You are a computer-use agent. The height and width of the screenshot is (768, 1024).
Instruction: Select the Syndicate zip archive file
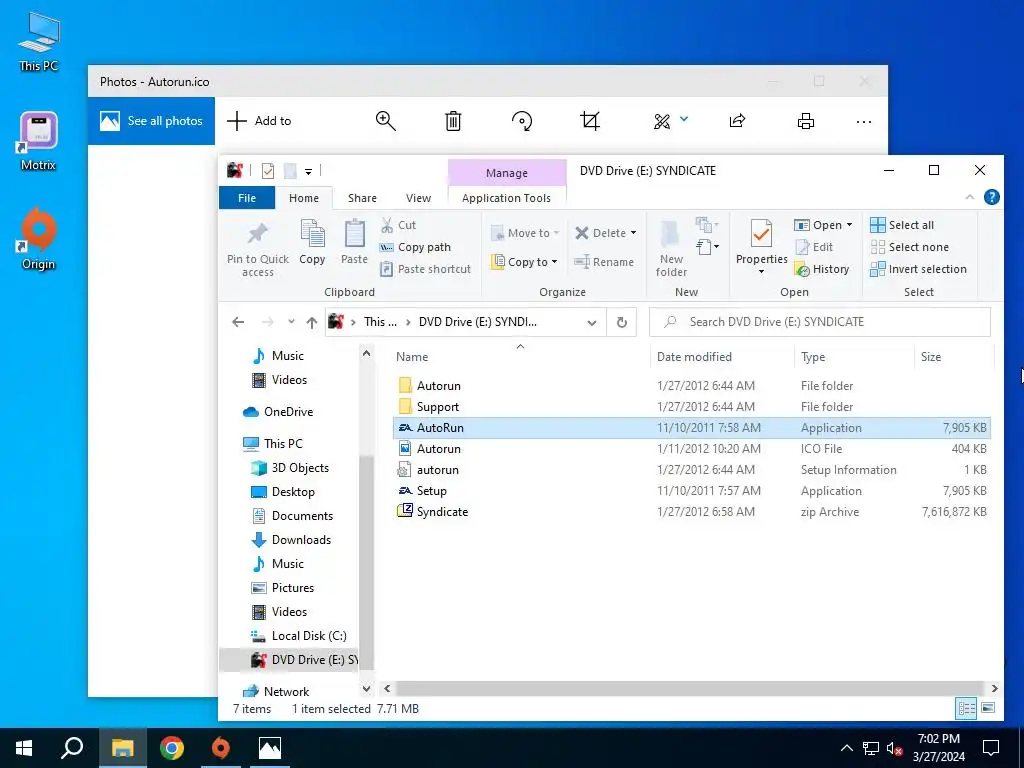[692, 512]
